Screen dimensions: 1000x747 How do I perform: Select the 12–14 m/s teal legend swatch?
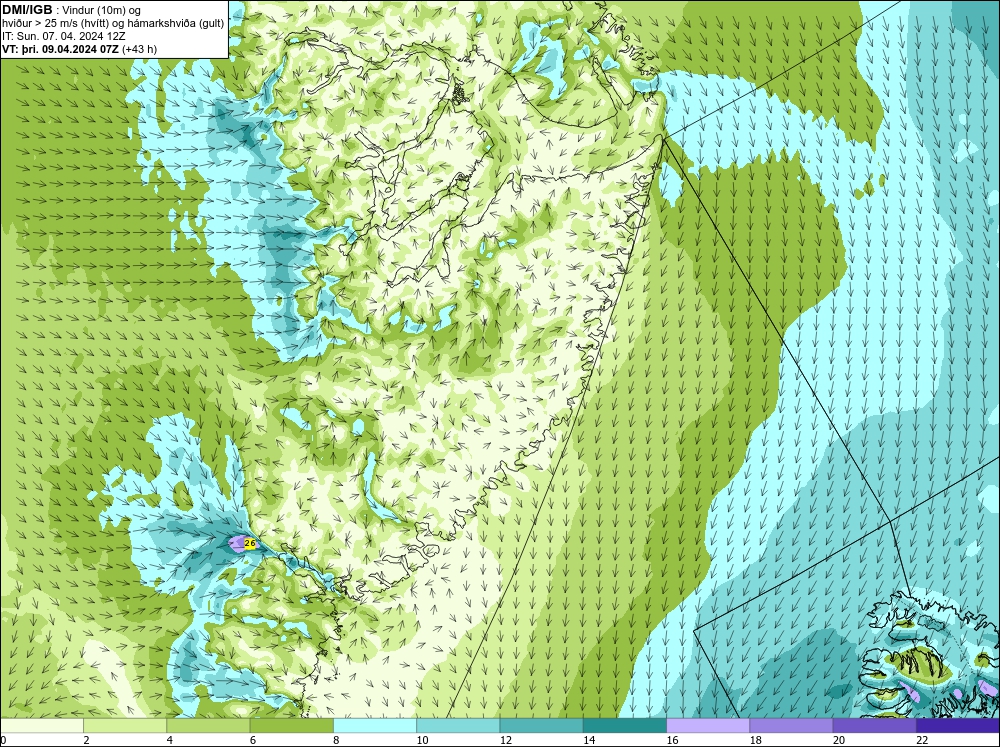[x=541, y=725]
